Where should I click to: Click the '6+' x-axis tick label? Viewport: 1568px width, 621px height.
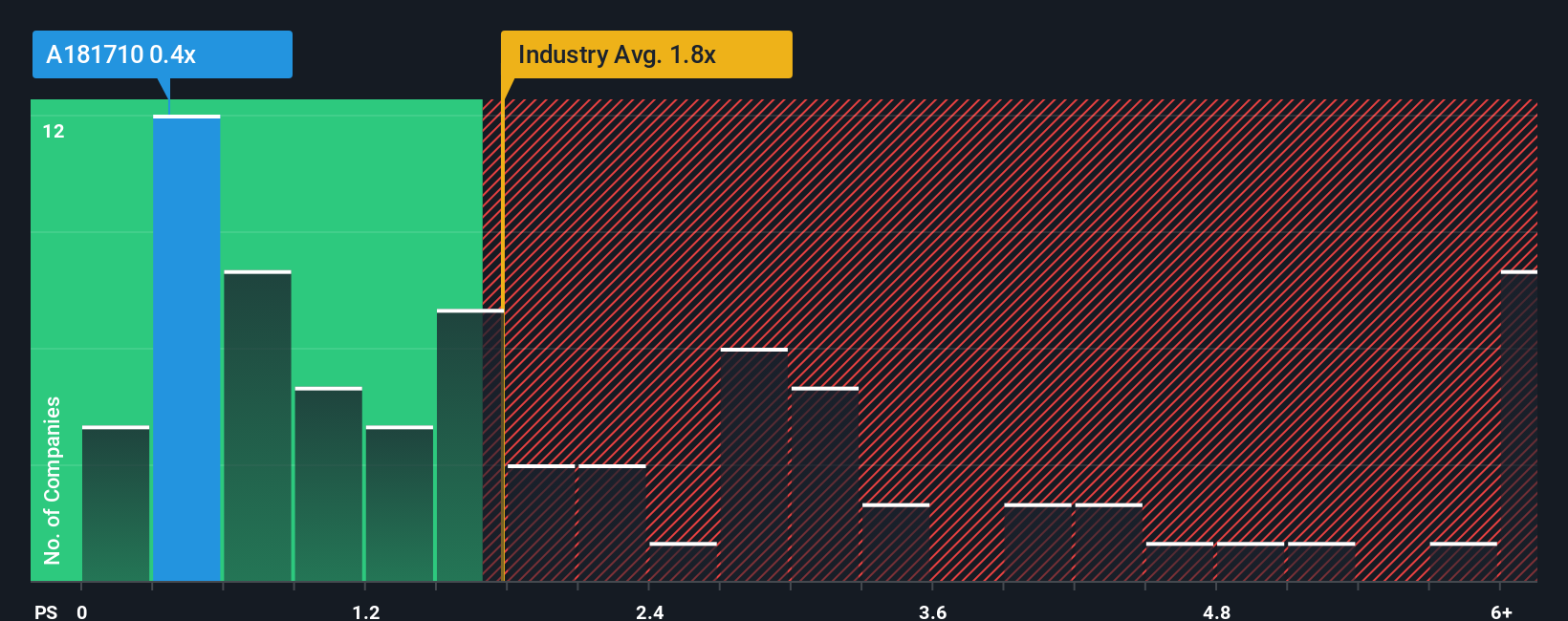(1502, 611)
